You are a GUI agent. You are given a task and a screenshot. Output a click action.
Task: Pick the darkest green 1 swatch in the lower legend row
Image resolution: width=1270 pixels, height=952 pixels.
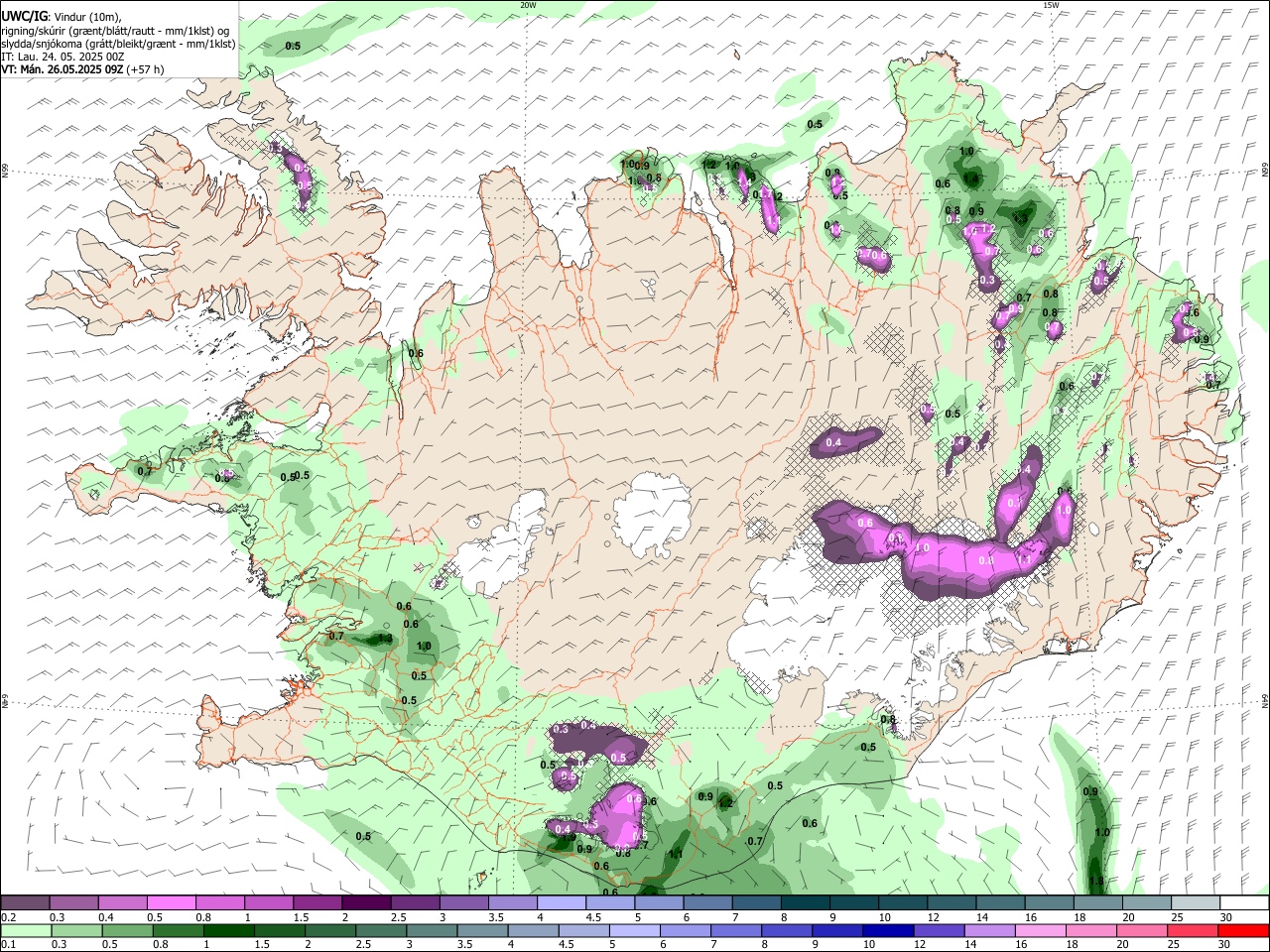229,931
